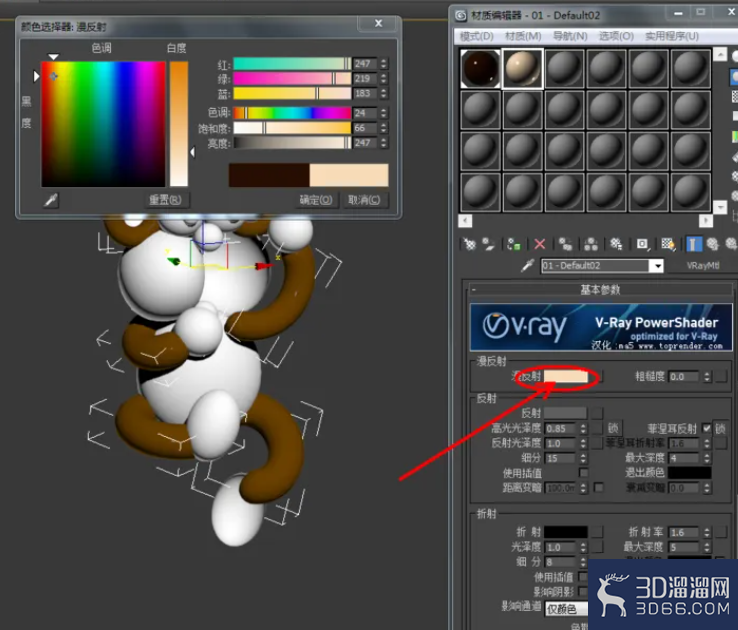Select the dark brown material sample sphere

[480, 69]
